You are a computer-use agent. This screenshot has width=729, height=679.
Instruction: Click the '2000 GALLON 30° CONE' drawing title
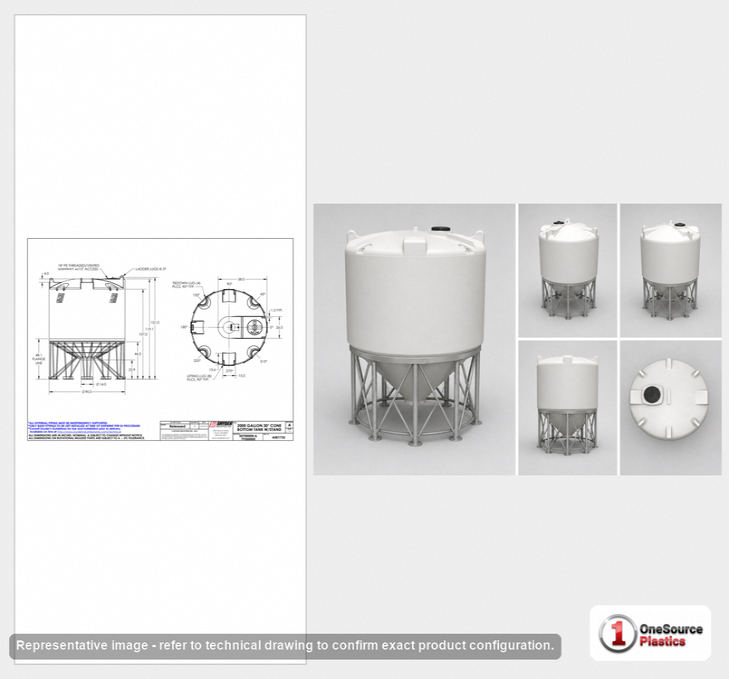[259, 427]
